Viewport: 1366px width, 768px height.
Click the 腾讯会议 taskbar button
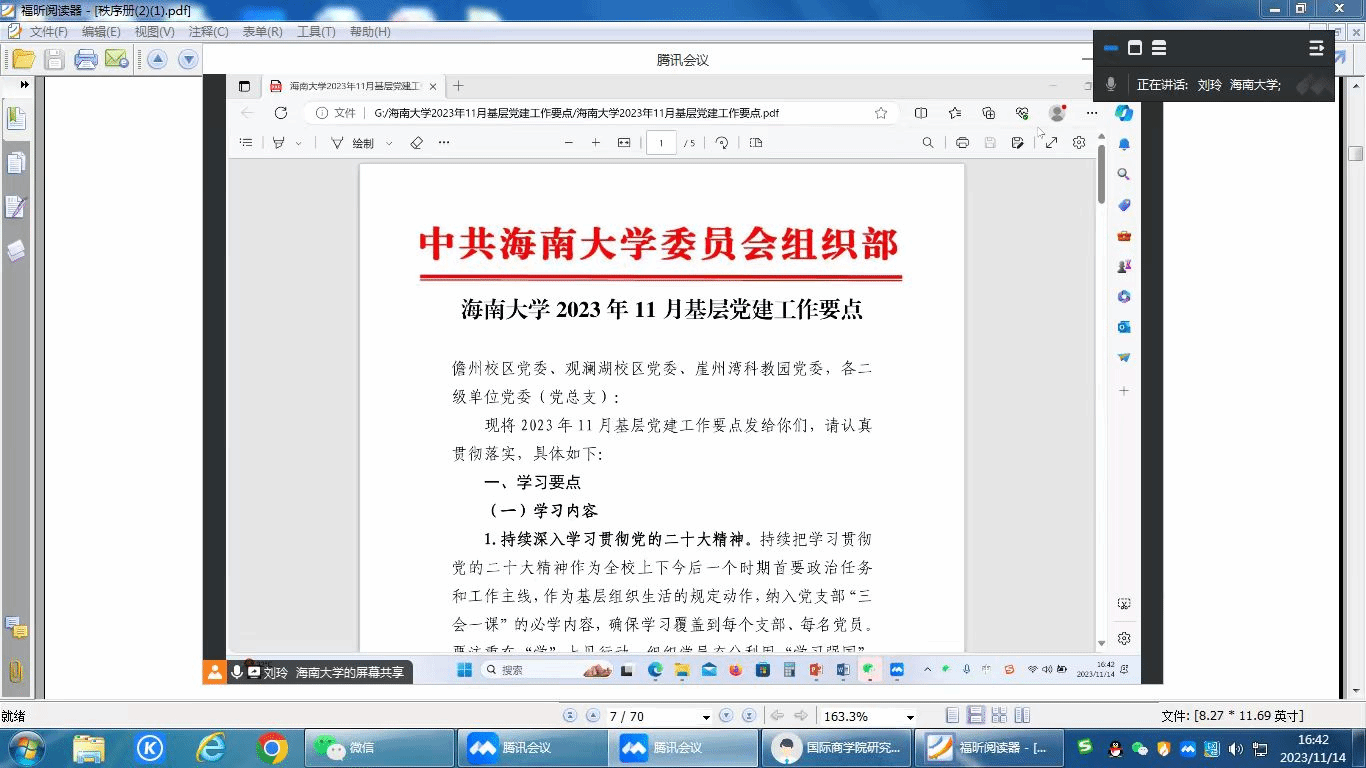(531, 747)
